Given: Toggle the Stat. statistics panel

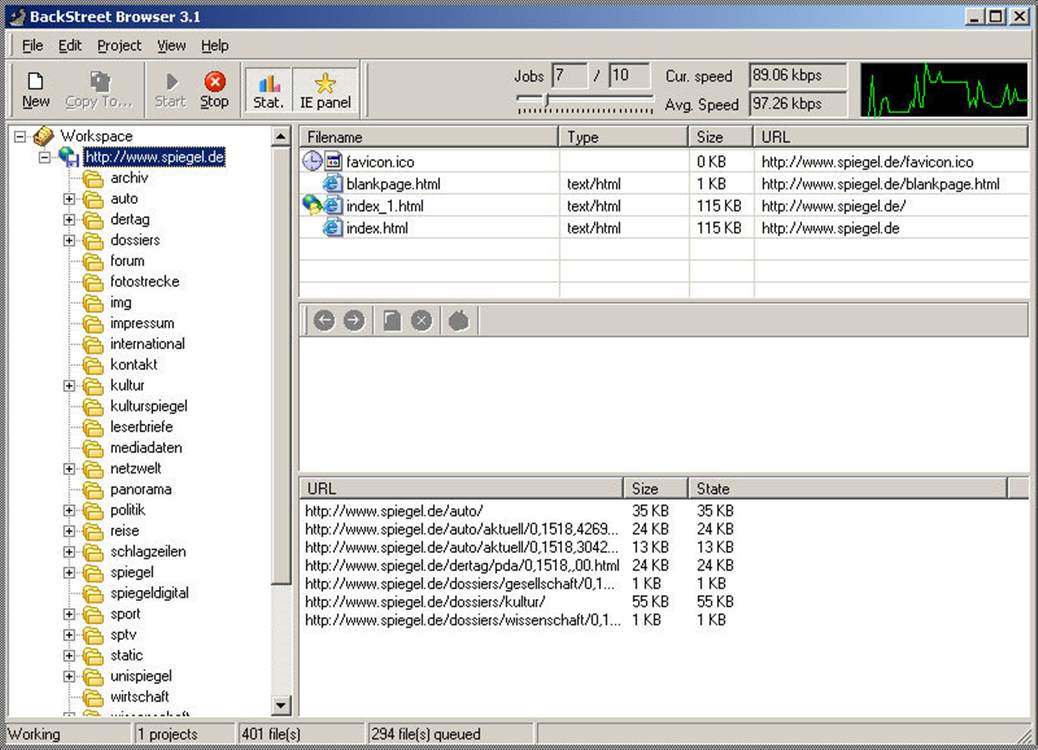Looking at the screenshot, I should coord(269,91).
